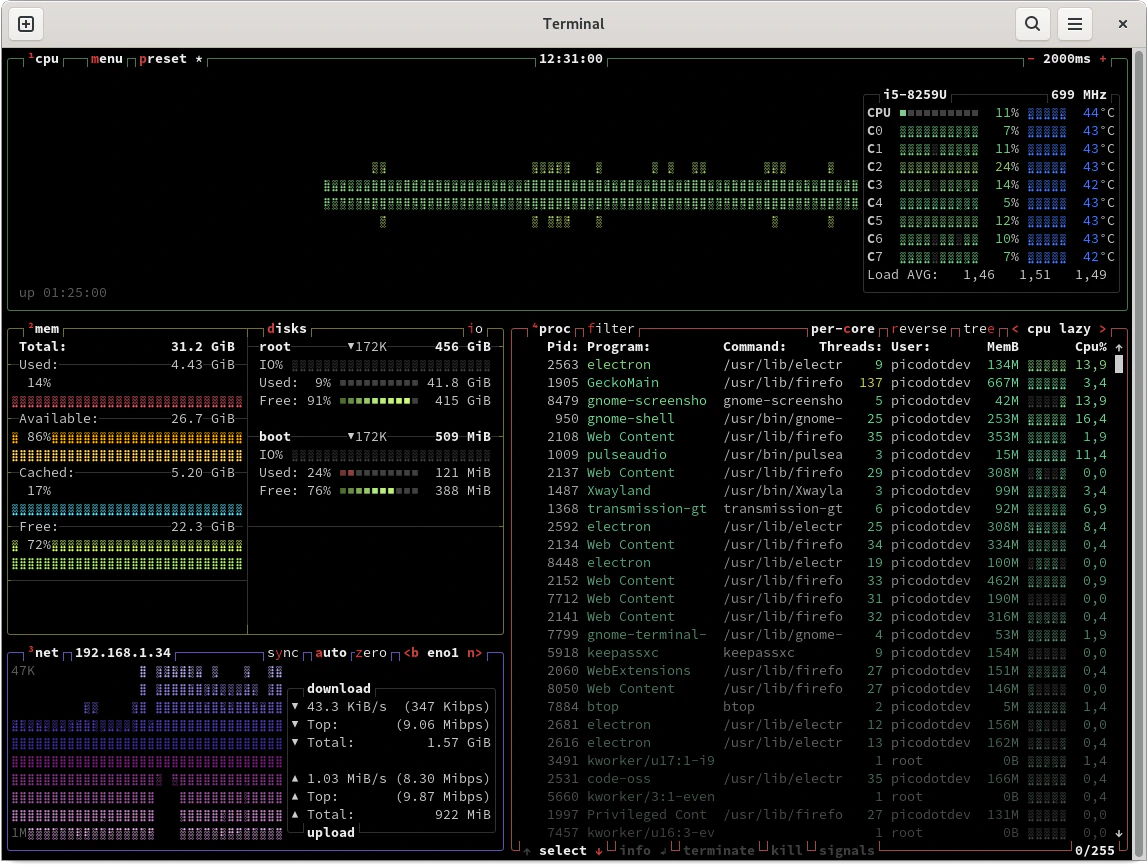Select the previous process sort column
Image resolution: width=1148 pixels, height=865 pixels.
click(x=1014, y=328)
